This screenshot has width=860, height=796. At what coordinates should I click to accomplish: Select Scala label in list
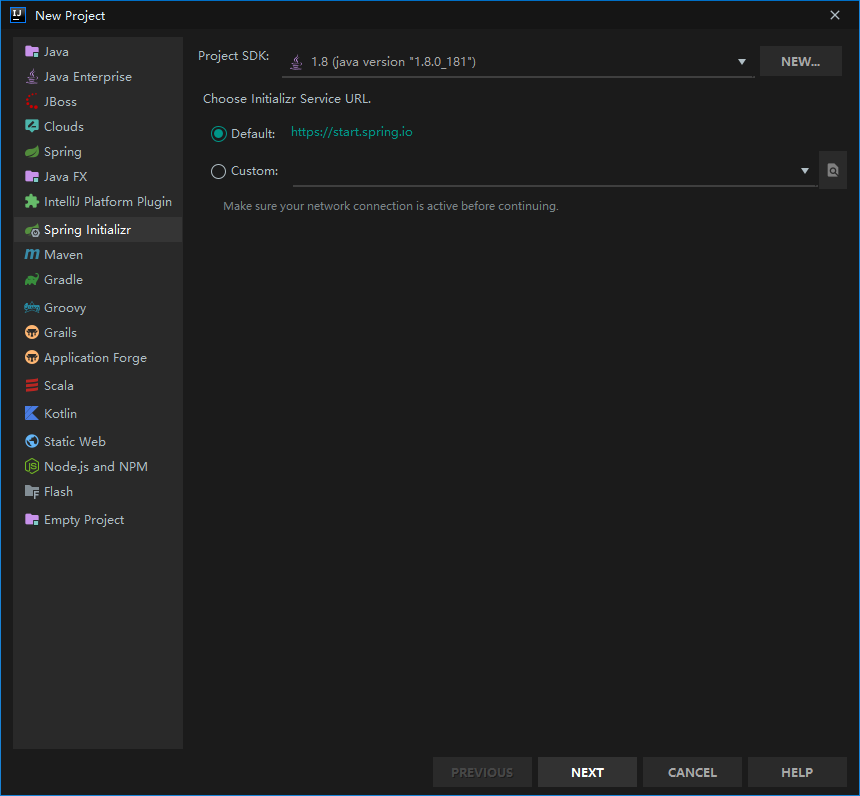[59, 386]
